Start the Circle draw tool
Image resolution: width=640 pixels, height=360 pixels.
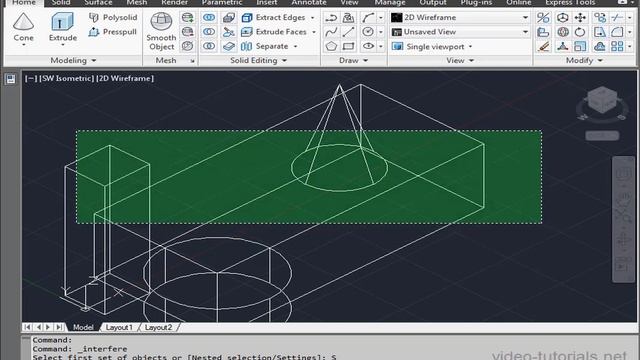coord(368,32)
